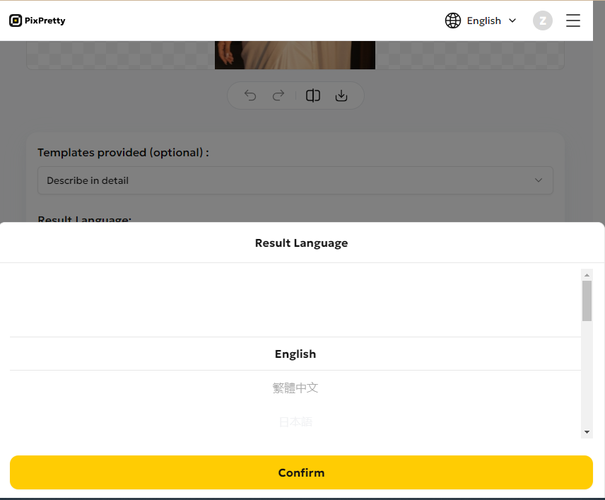Click the scrollbar down arrow in language list
Viewport: 605px width, 500px height.
click(587, 432)
